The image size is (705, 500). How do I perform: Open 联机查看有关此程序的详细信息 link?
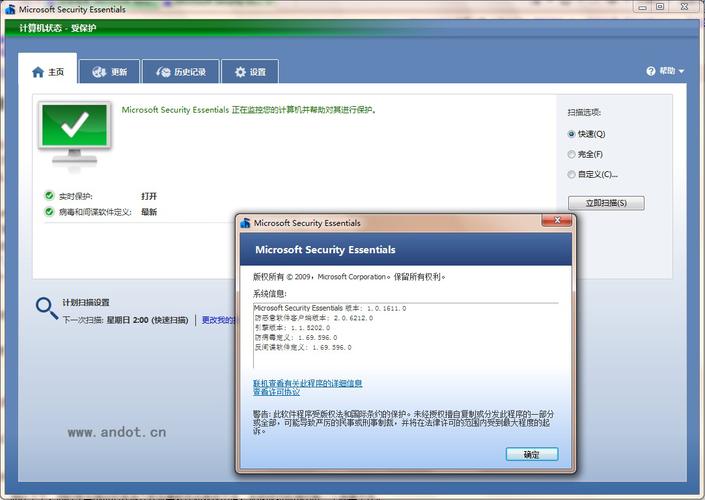click(308, 383)
